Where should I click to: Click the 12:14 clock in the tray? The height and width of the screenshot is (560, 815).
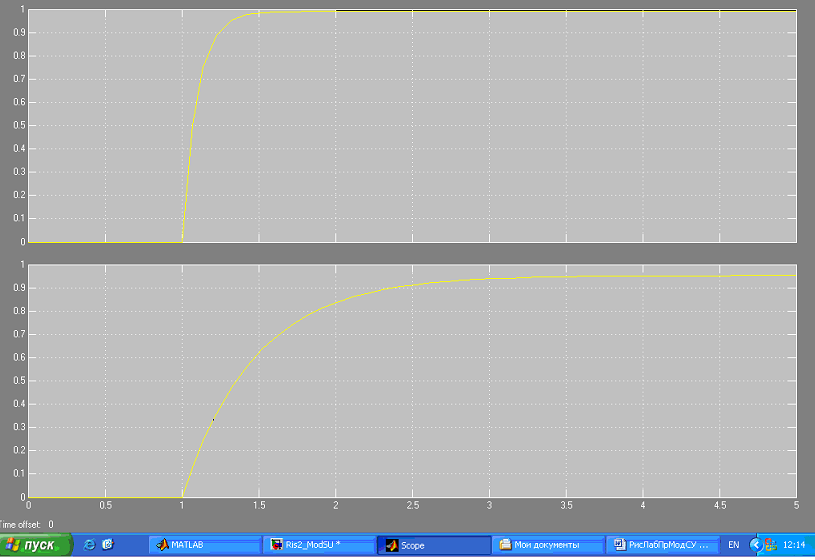pos(794,545)
